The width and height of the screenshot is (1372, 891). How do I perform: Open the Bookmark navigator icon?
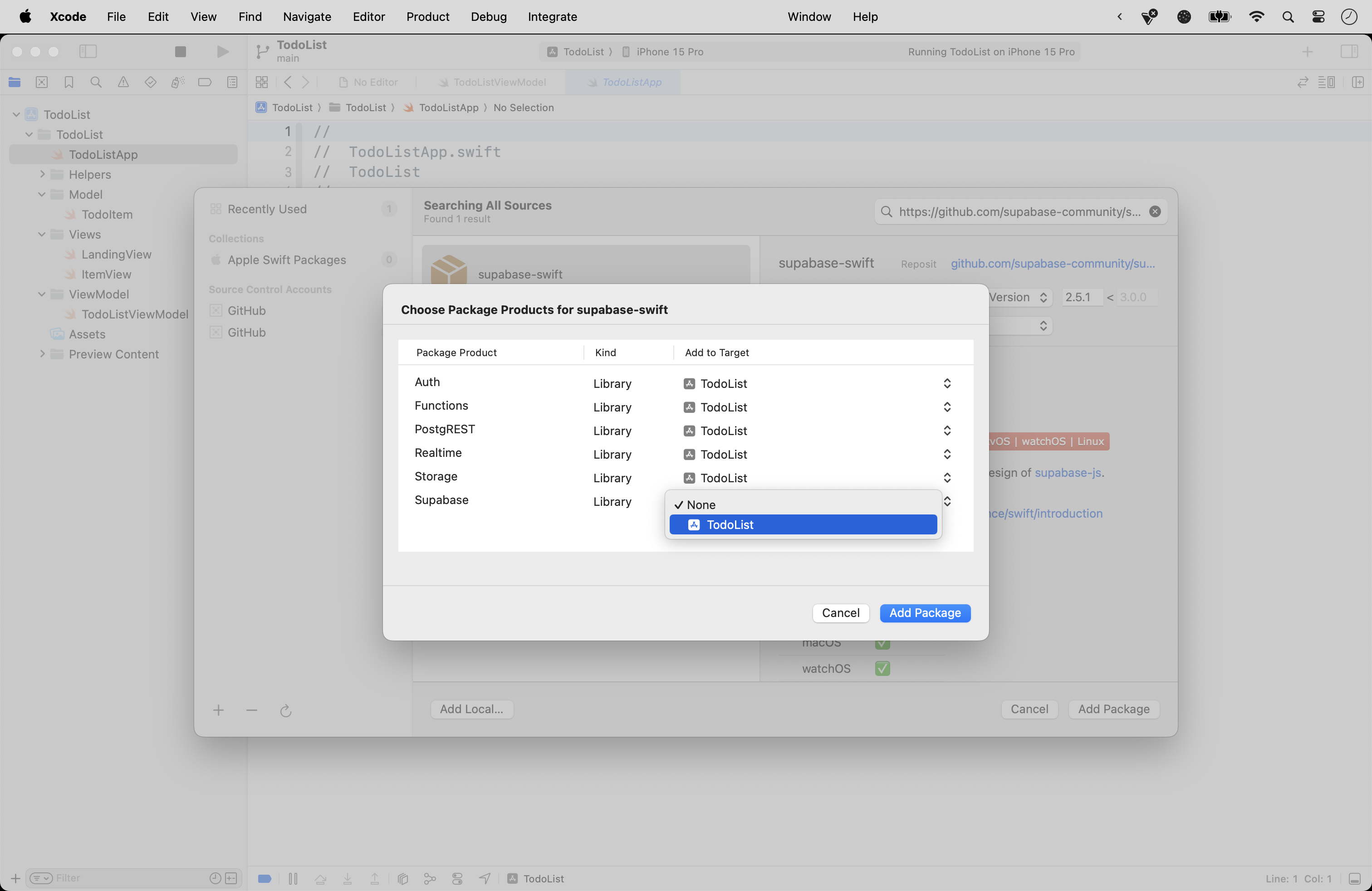click(69, 83)
